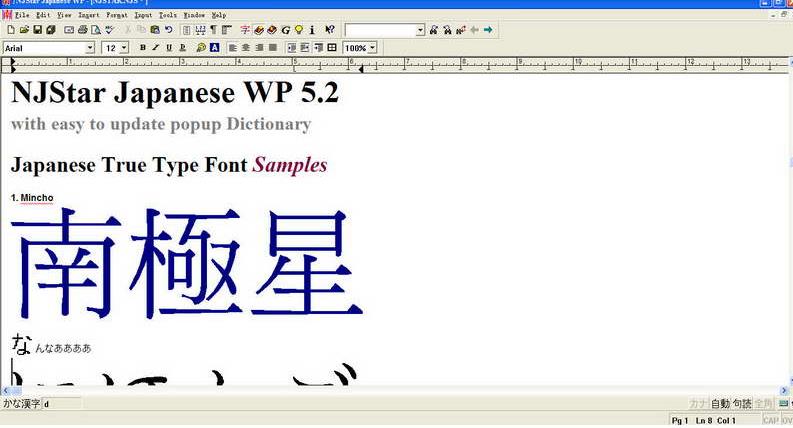Toggle Underline formatting

click(169, 48)
